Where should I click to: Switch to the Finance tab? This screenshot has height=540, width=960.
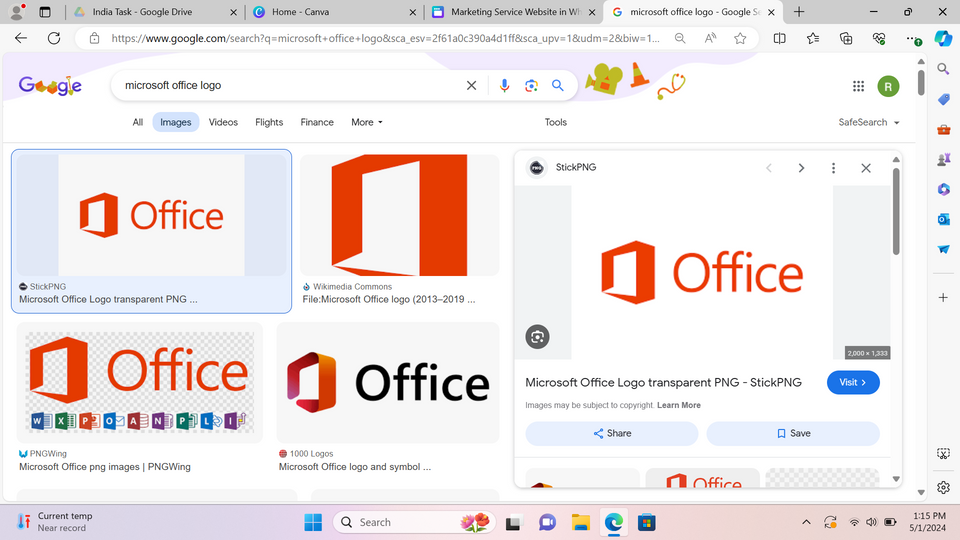click(317, 122)
